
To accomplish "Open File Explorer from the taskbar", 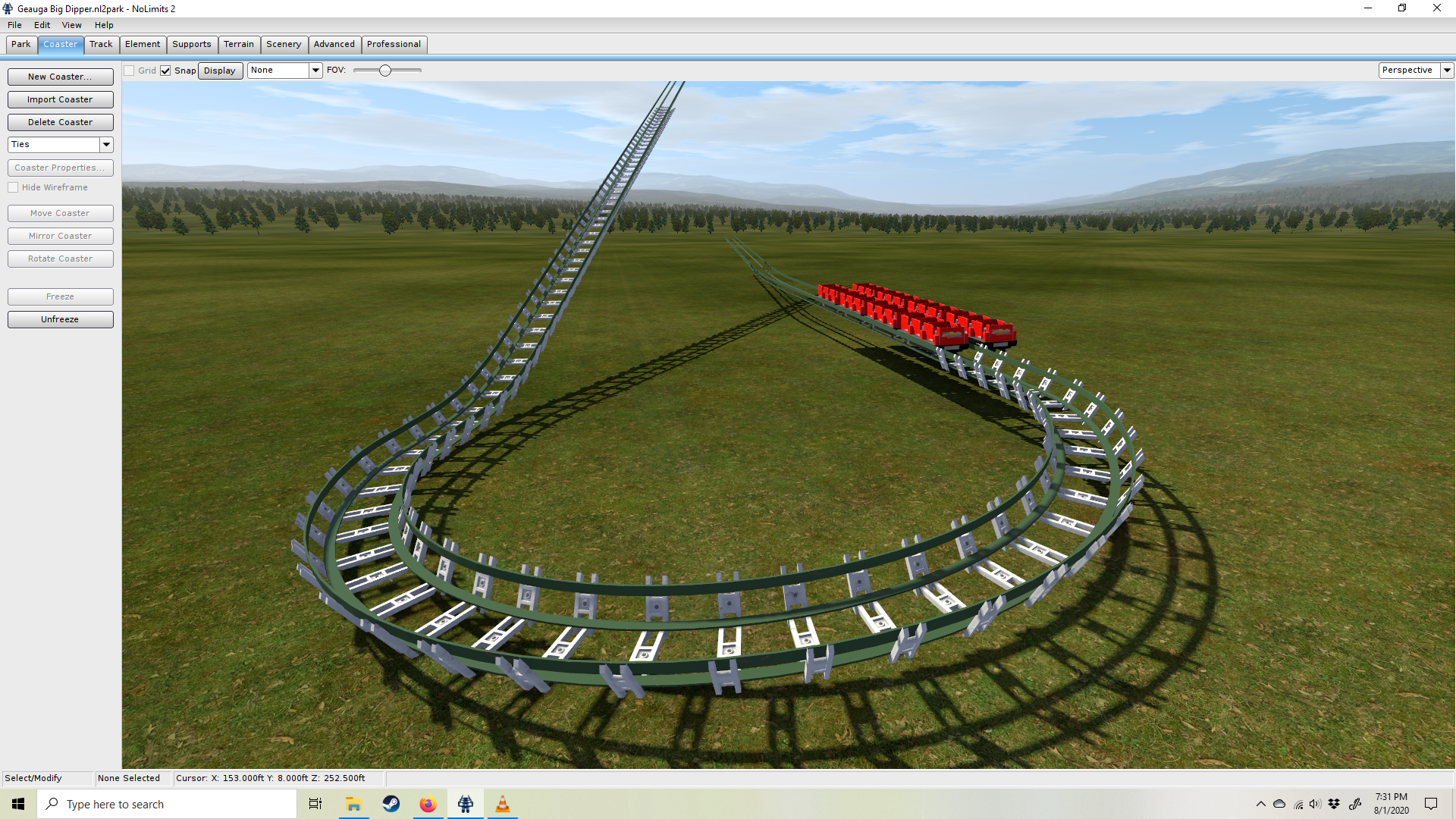I will [353, 804].
